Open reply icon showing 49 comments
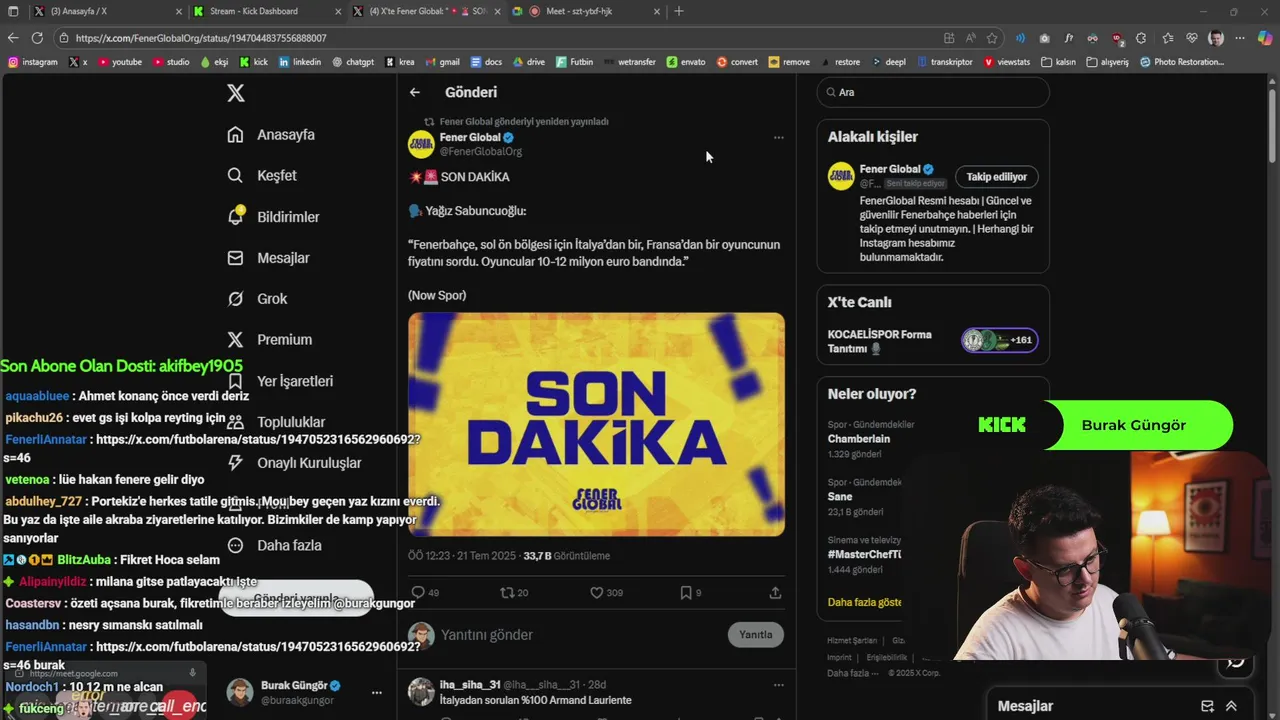The width and height of the screenshot is (1280, 720). coord(425,593)
